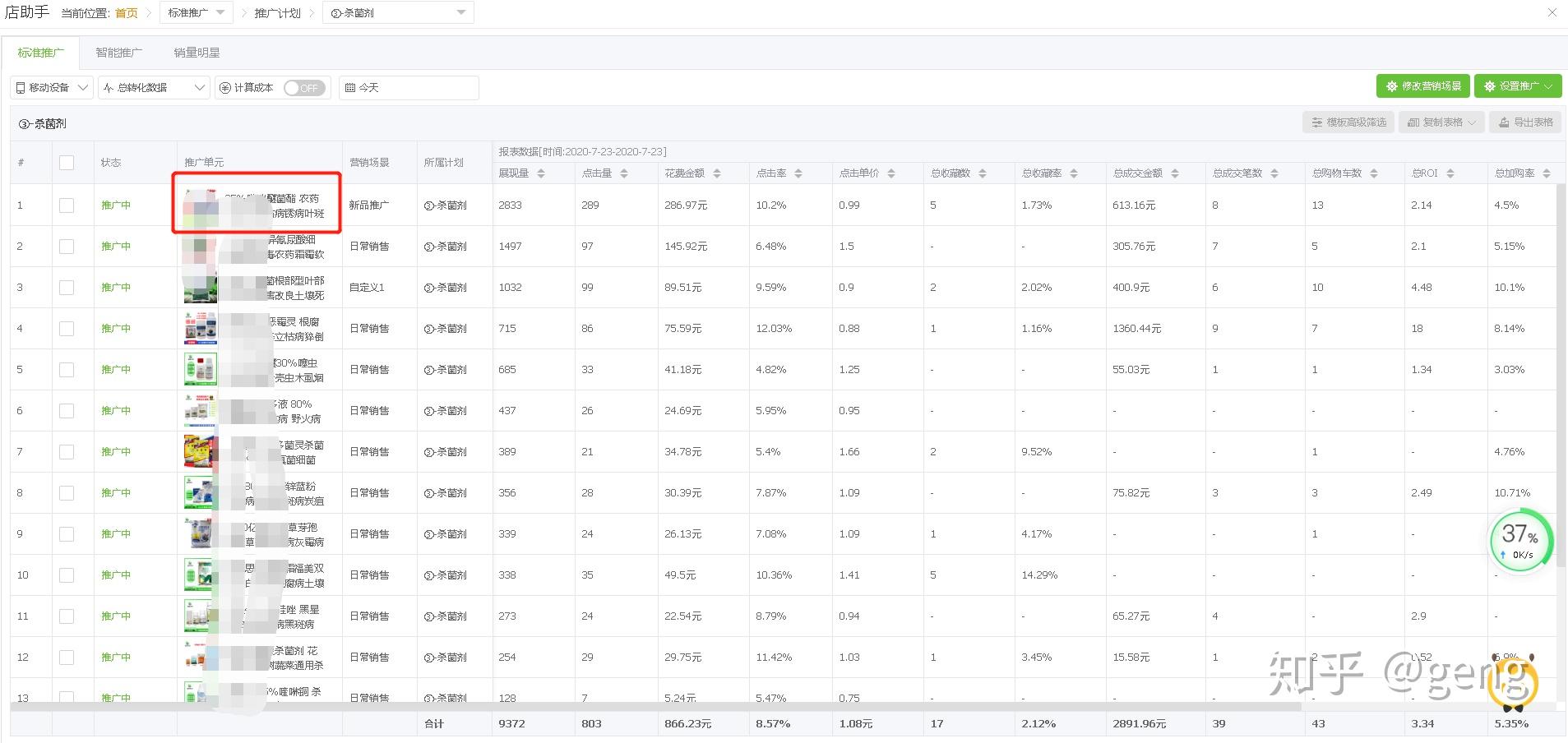Close the window with top-right X
Screen dimensions: 1568x743
[x=1552, y=12]
